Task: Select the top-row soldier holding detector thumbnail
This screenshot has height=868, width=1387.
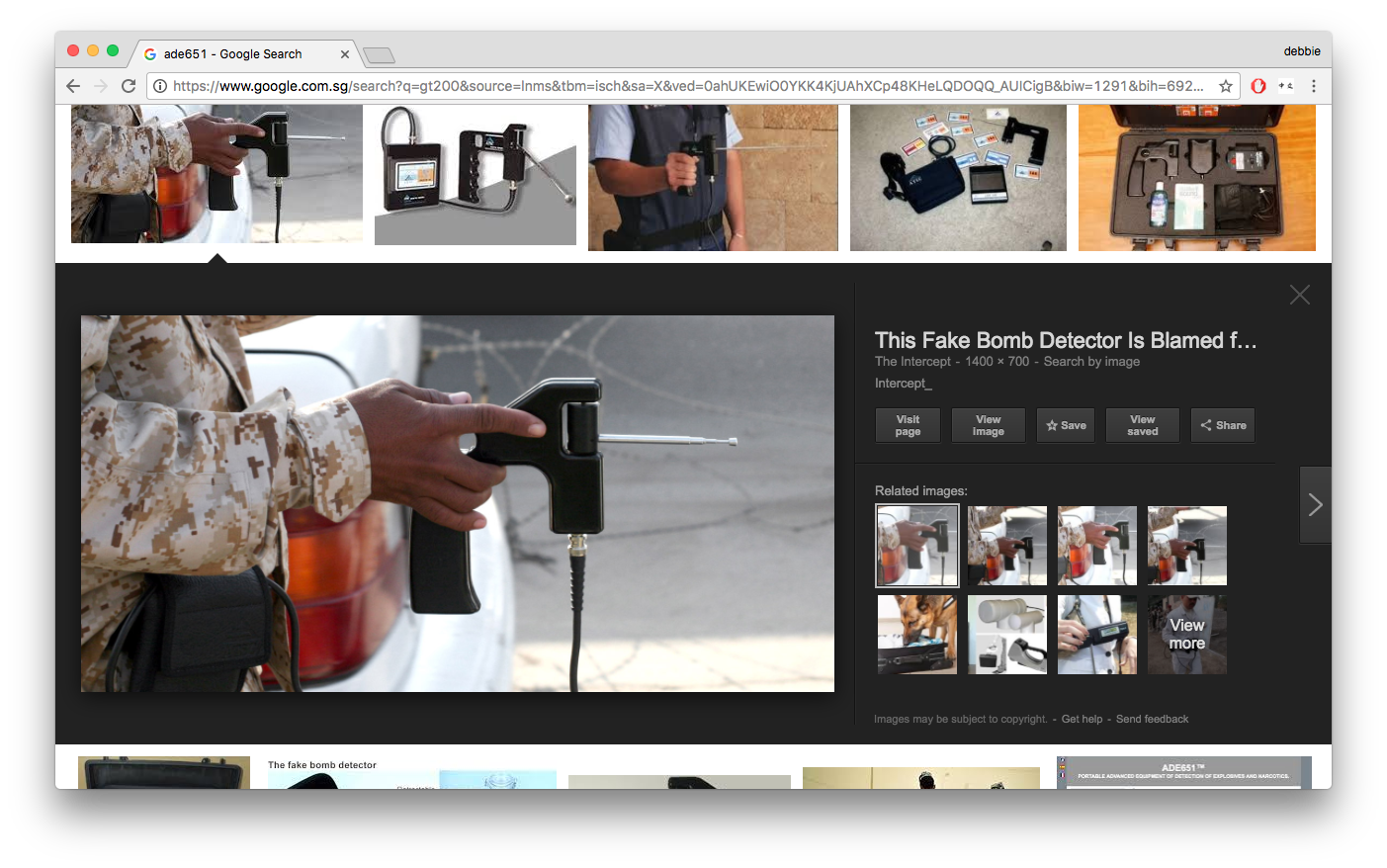Action: pyautogui.click(x=217, y=174)
